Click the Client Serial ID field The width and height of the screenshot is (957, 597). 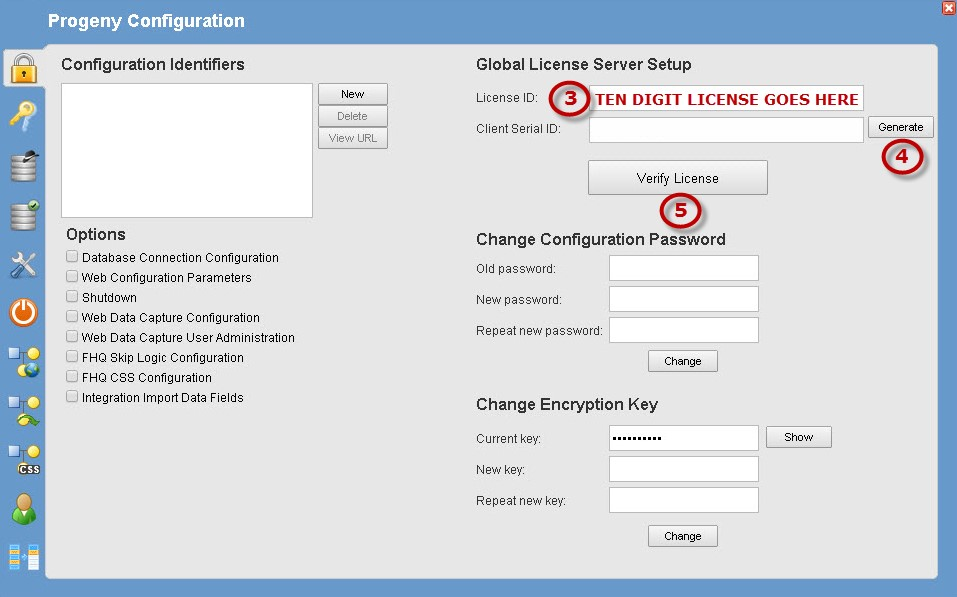[725, 129]
